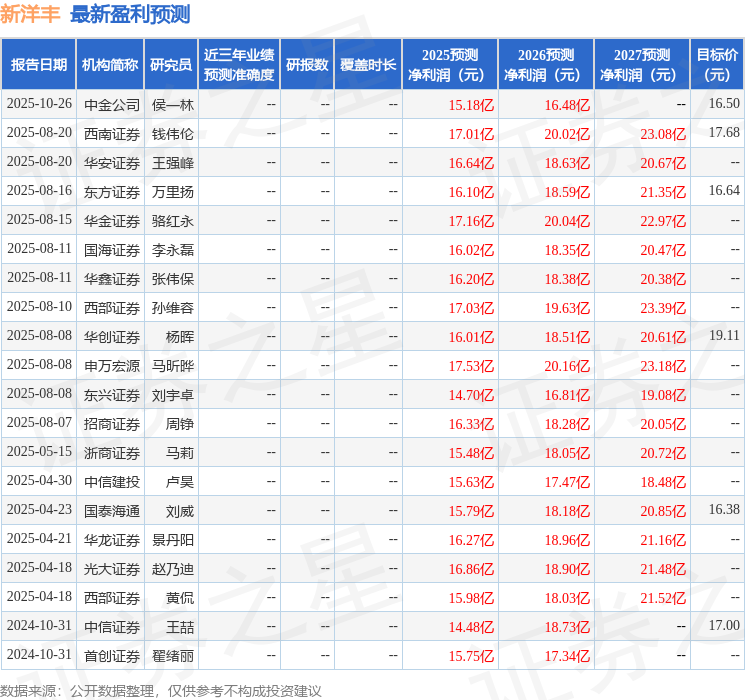Select the 2026预测净利润 column header

click(546, 65)
